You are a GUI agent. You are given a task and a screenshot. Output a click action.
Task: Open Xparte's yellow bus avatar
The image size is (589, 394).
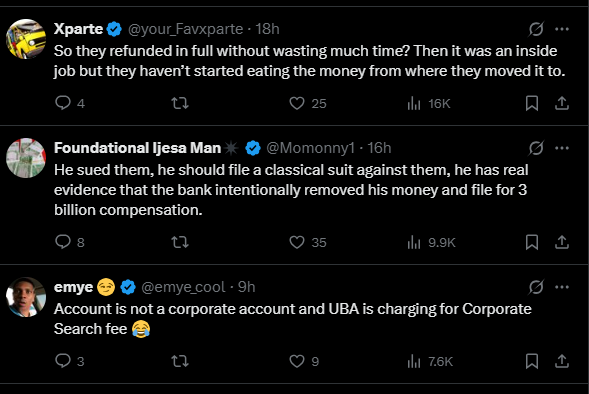[26, 39]
